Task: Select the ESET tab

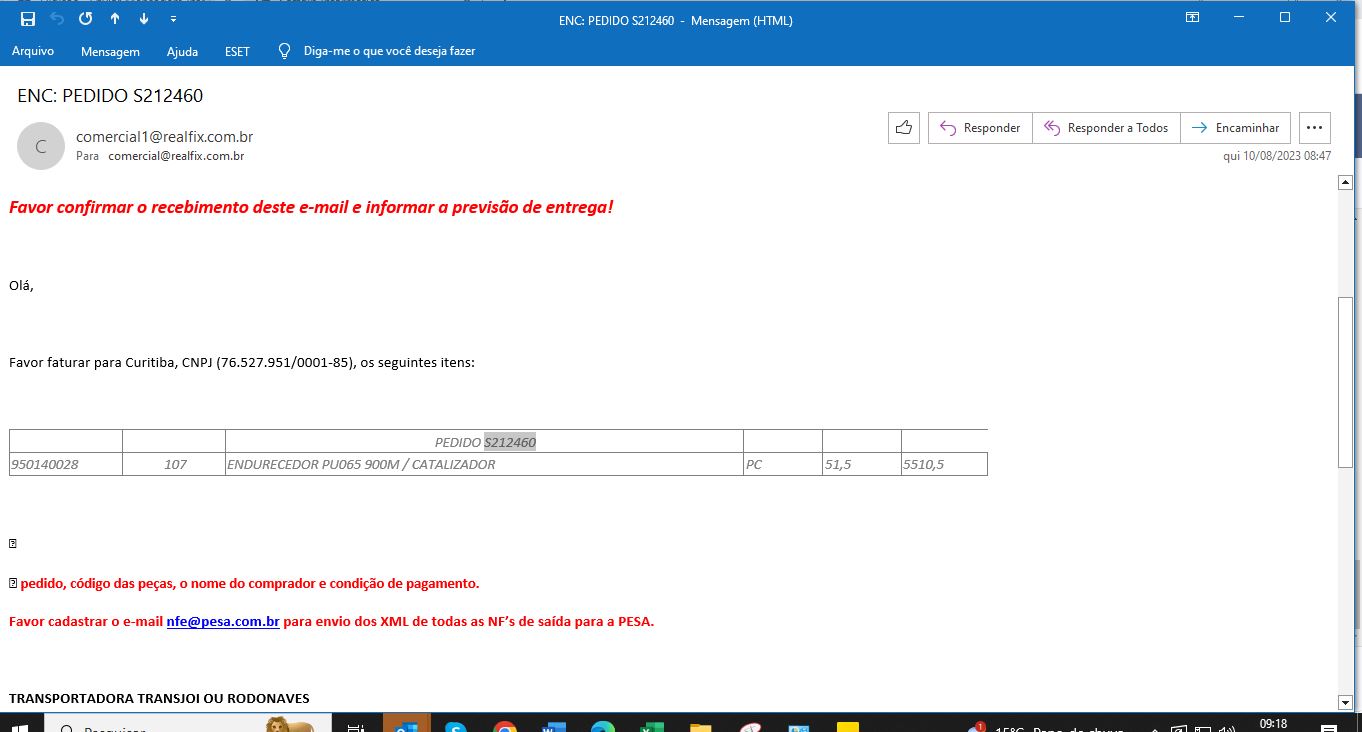Action: coord(237,51)
